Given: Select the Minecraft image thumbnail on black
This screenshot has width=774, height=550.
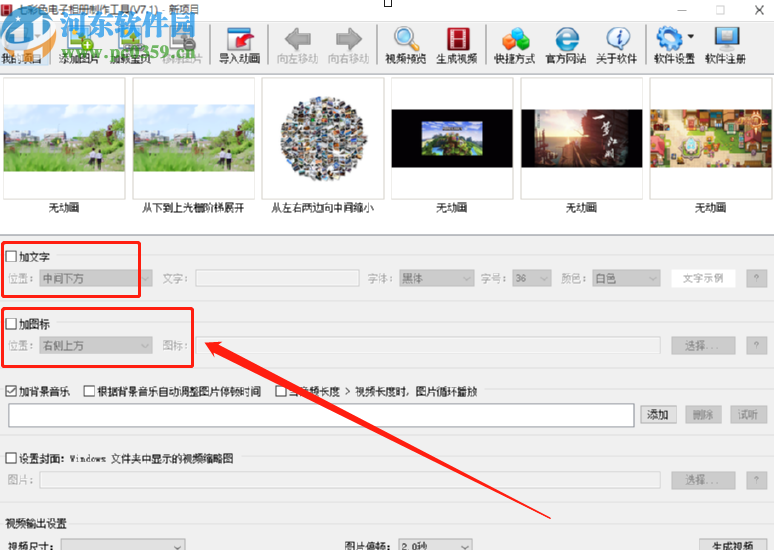Looking at the screenshot, I should pos(452,138).
